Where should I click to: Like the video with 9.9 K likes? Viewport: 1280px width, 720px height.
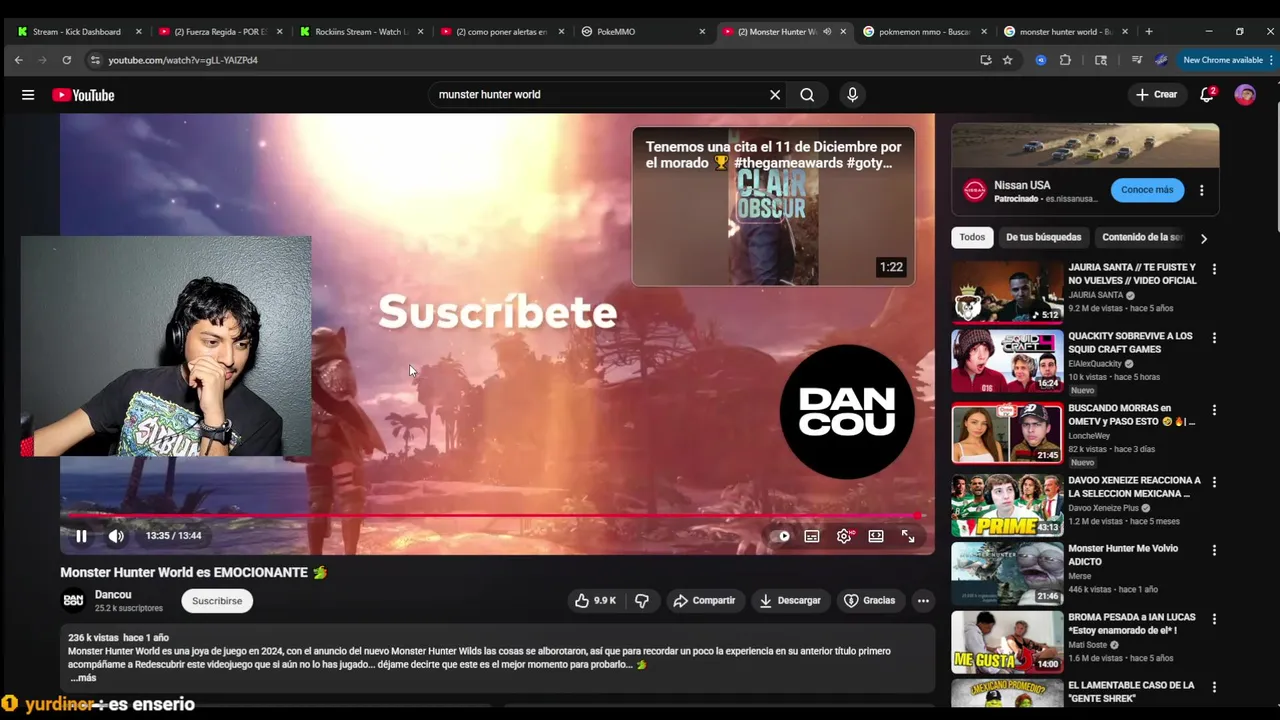(x=596, y=600)
